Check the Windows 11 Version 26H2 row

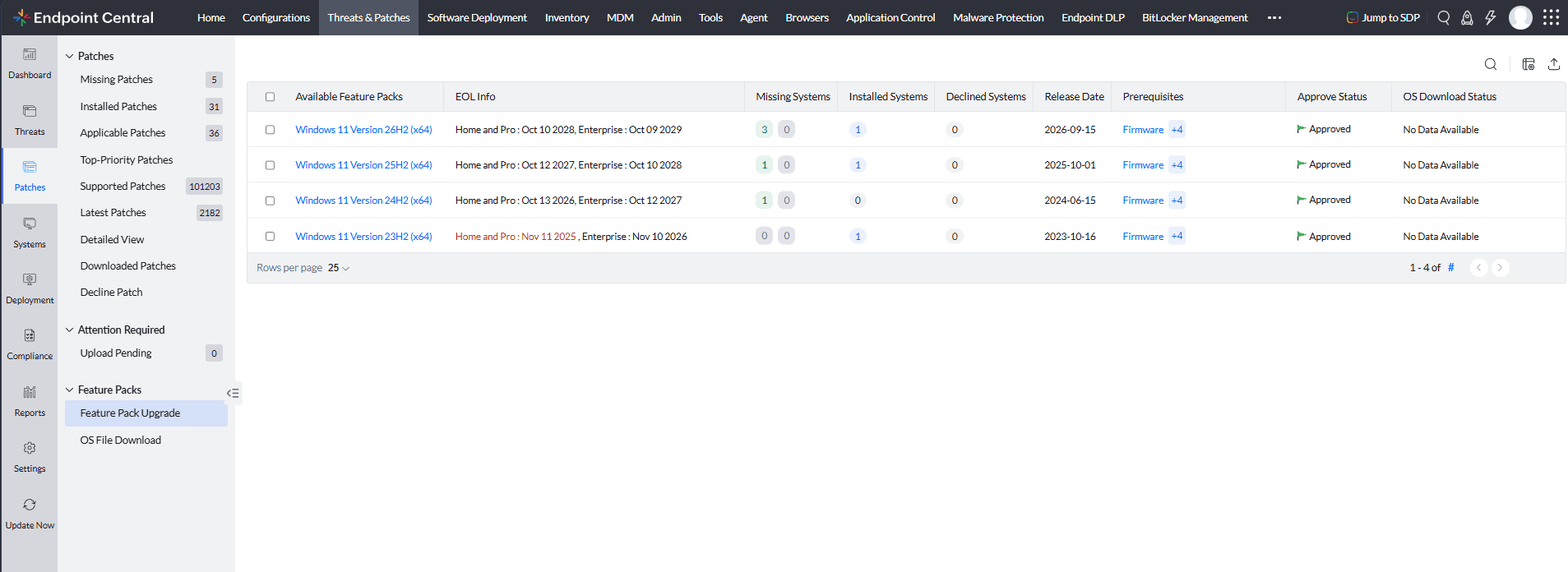tap(270, 130)
